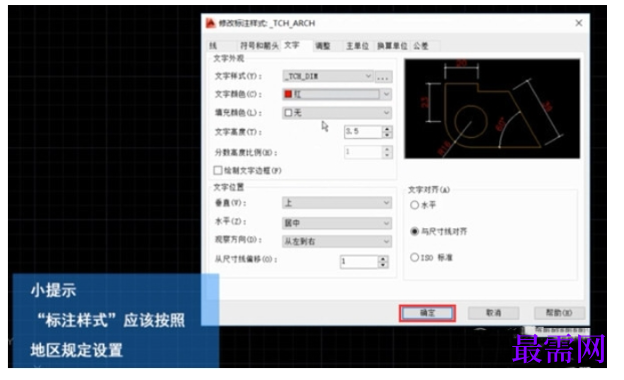624x380 pixels.
Task: Increase 分数高度比例 with up arrow
Action: click(x=387, y=149)
